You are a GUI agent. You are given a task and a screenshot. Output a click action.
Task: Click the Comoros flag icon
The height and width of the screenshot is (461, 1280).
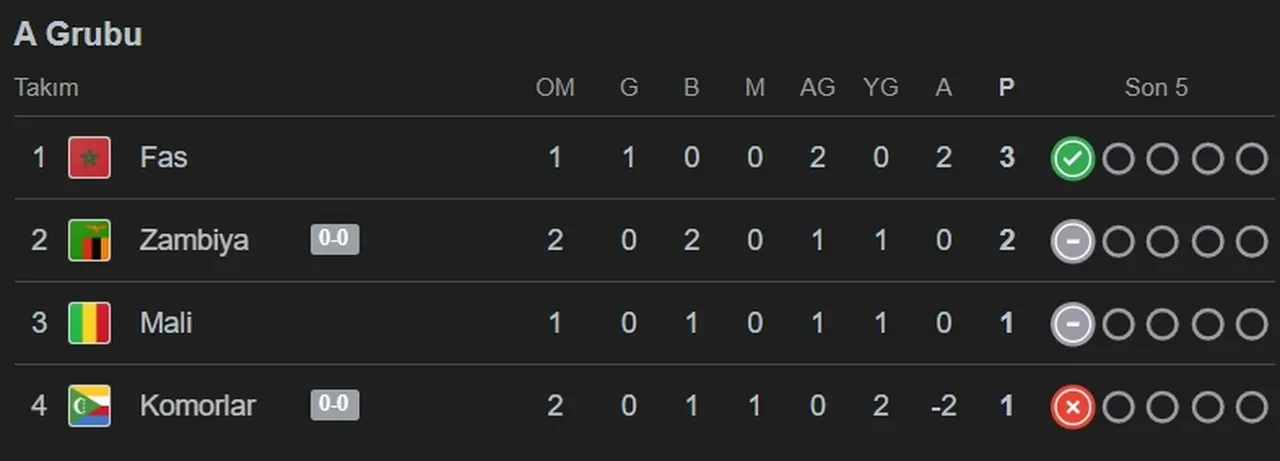89,406
